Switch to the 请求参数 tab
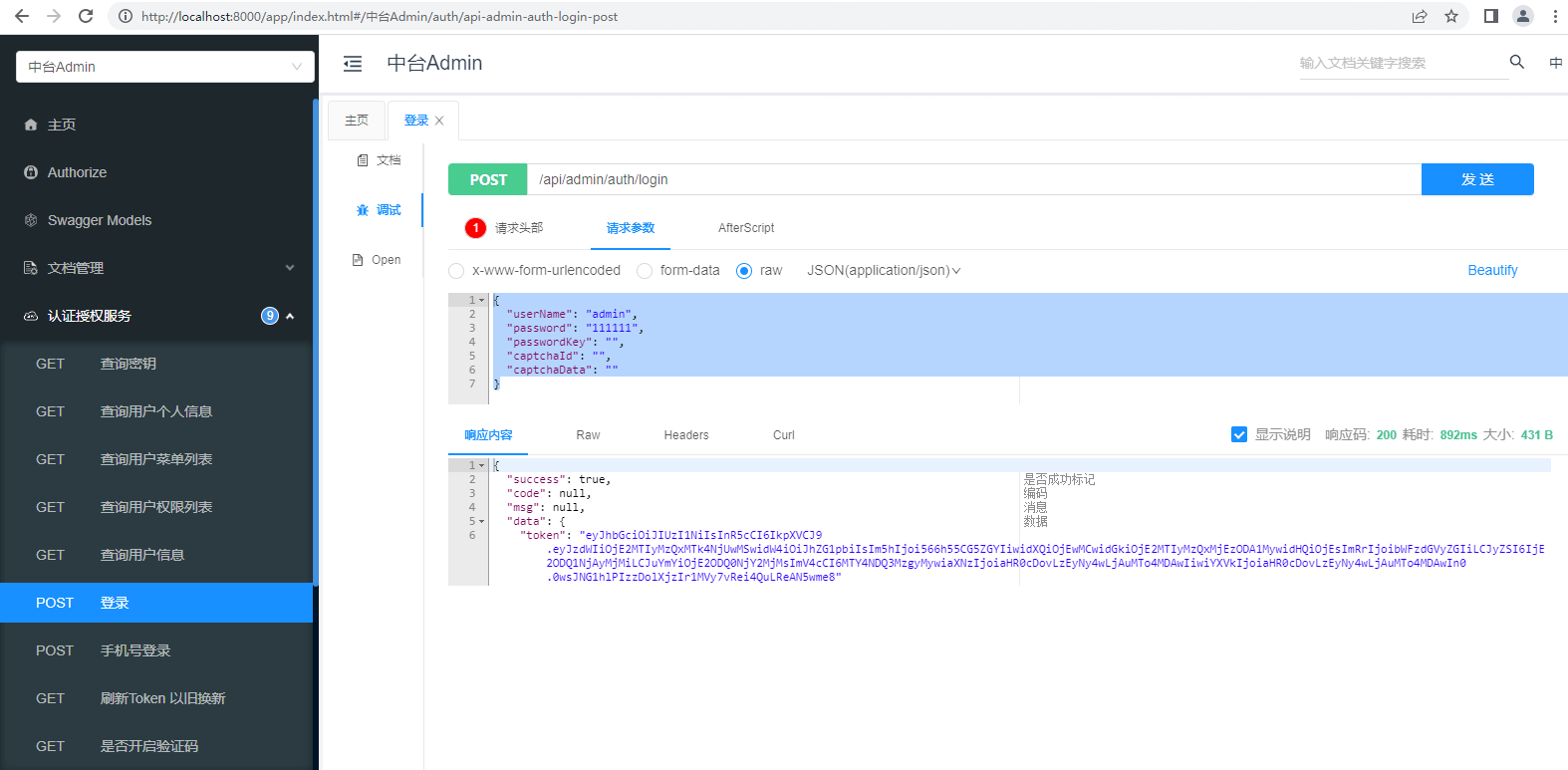The height and width of the screenshot is (770, 1568). tap(631, 228)
